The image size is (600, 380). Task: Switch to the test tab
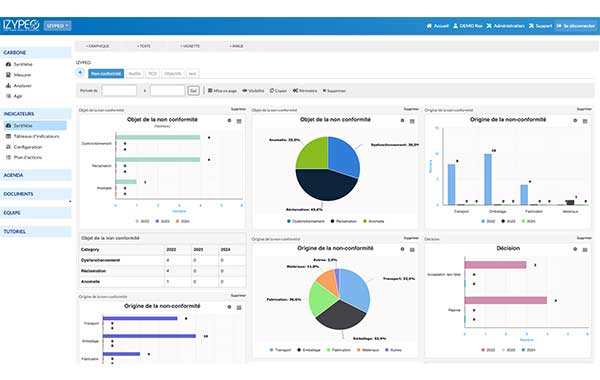pyautogui.click(x=192, y=73)
